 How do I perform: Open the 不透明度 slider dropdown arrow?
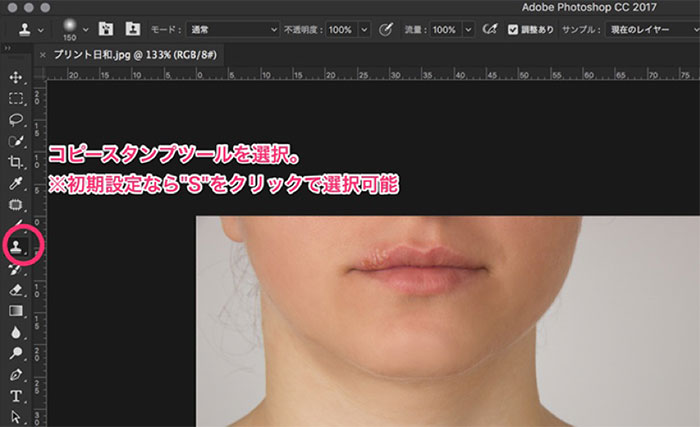coord(364,30)
